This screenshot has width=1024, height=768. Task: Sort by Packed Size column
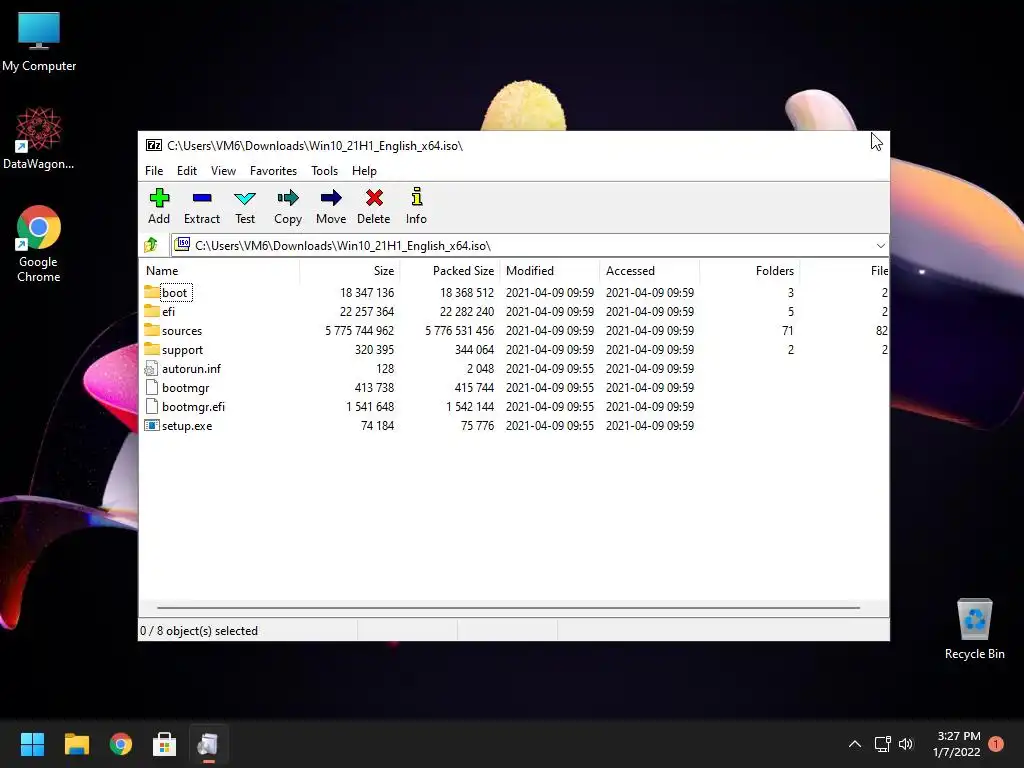pos(450,270)
